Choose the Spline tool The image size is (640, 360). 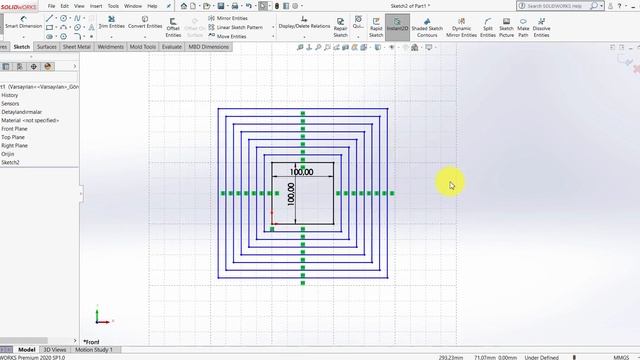77,18
